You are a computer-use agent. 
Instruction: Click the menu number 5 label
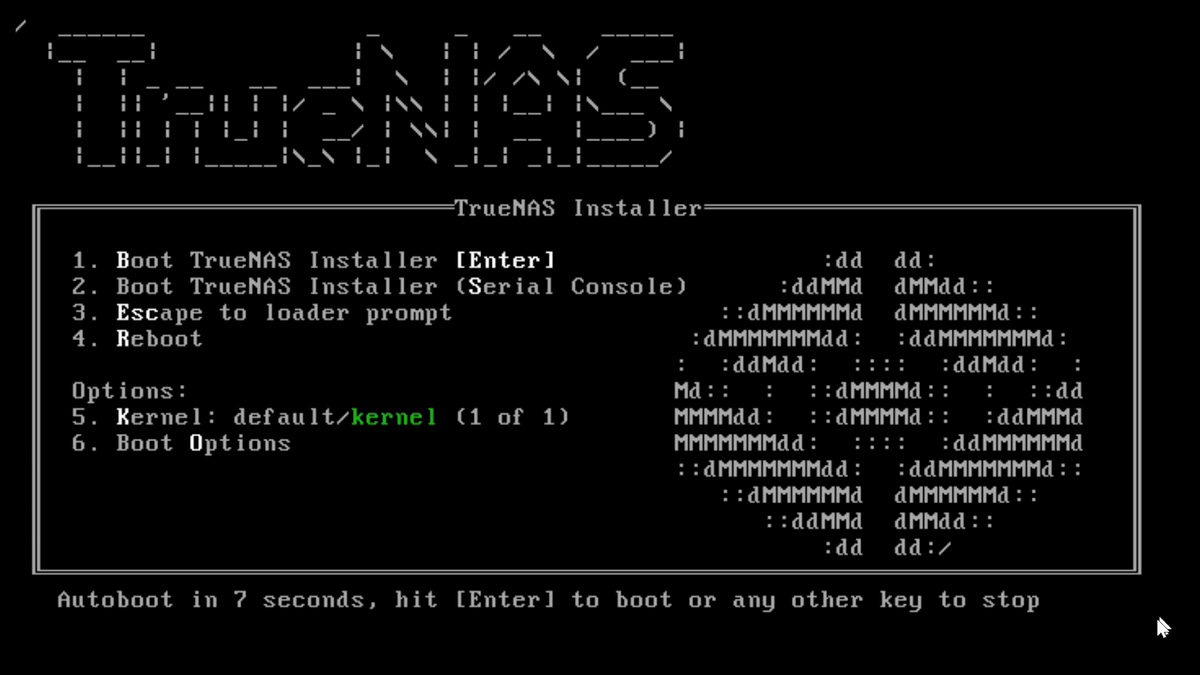(x=86, y=417)
